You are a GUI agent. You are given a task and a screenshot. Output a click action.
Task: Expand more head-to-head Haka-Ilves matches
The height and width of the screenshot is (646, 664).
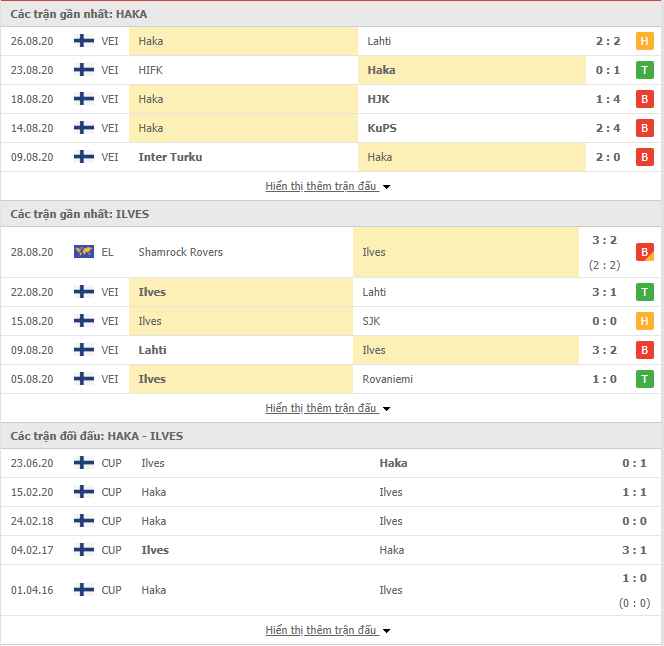327,630
